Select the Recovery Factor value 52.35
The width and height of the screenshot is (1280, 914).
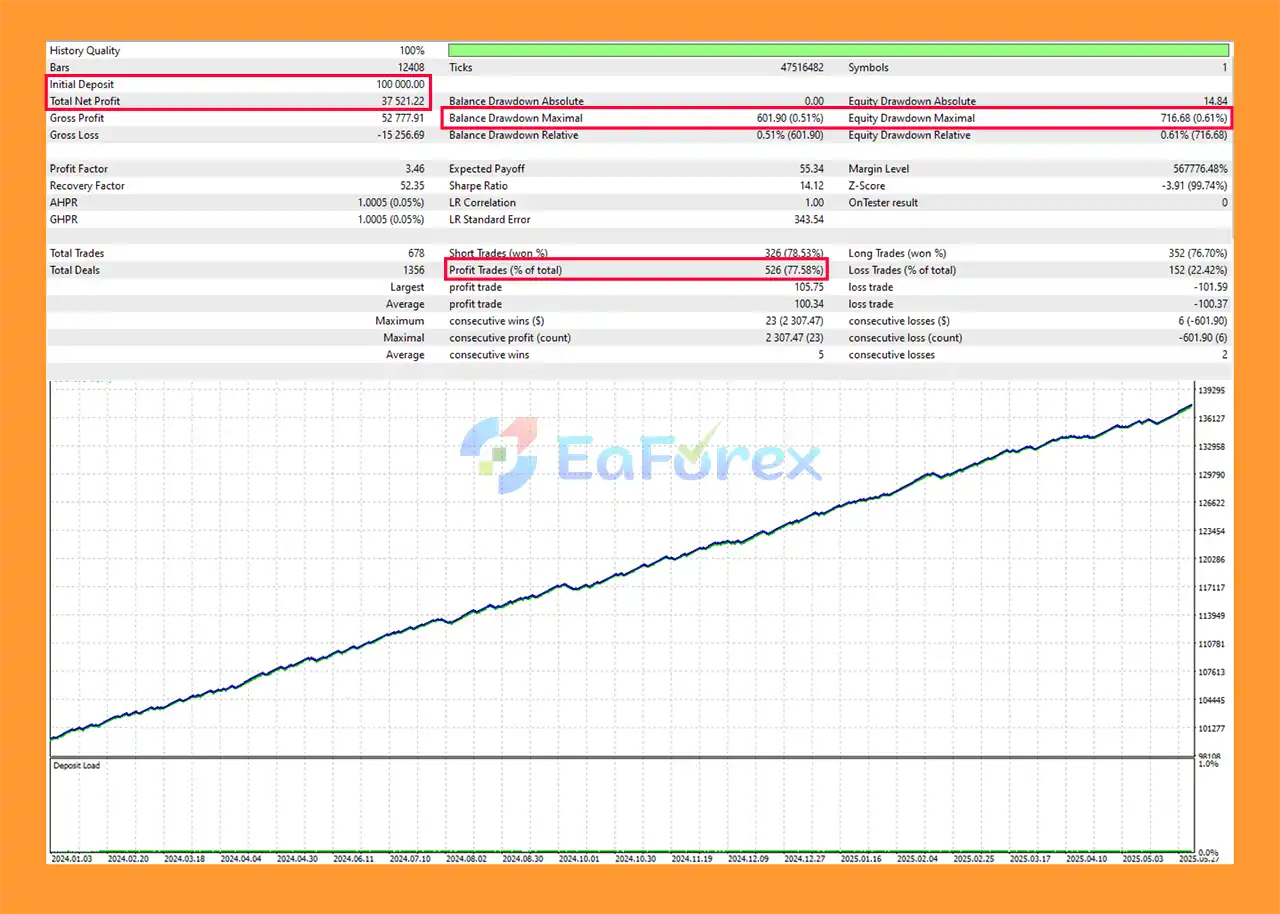pyautogui.click(x=410, y=186)
